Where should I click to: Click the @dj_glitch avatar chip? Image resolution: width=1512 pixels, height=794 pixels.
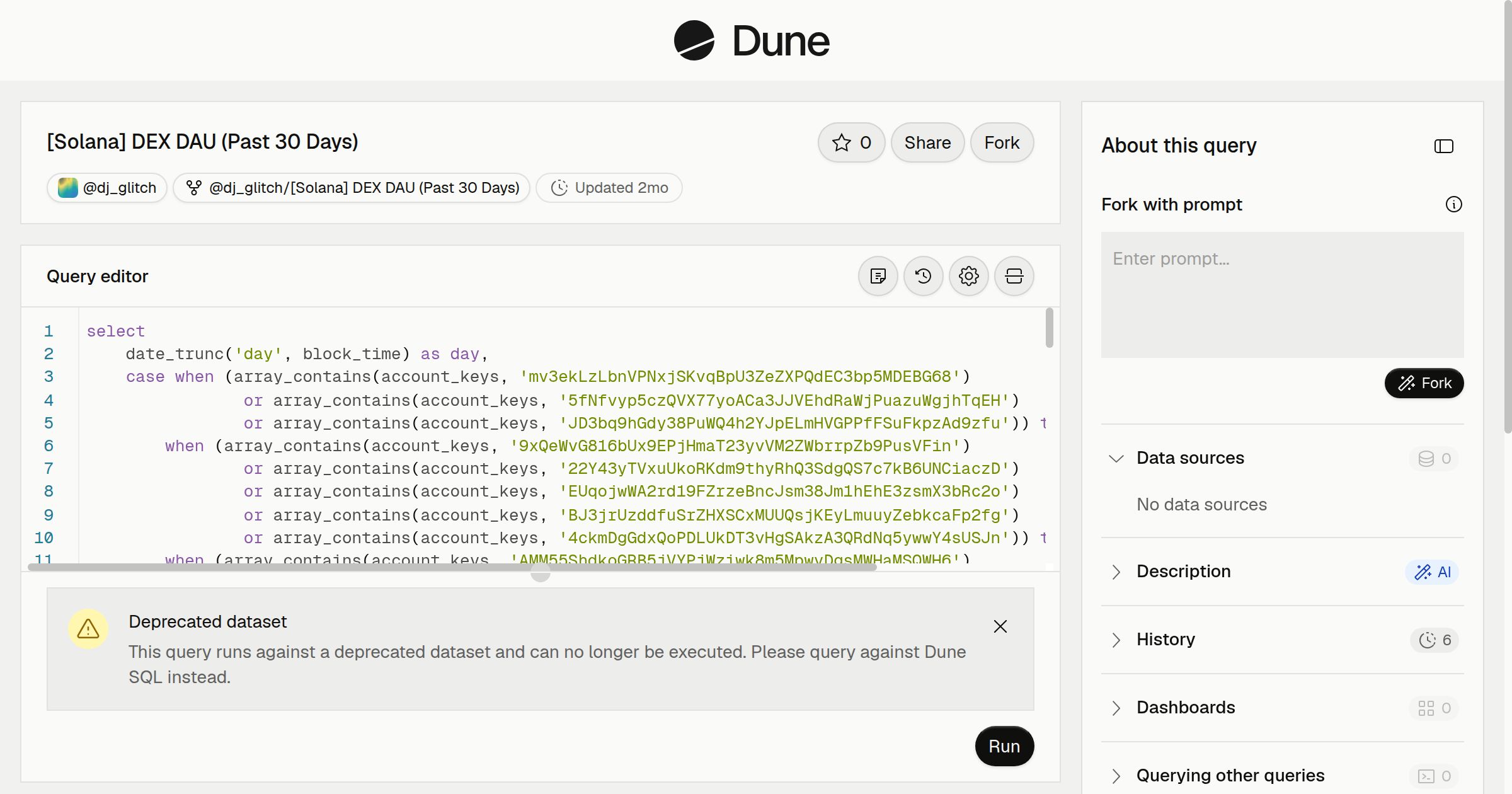pyautogui.click(x=107, y=188)
